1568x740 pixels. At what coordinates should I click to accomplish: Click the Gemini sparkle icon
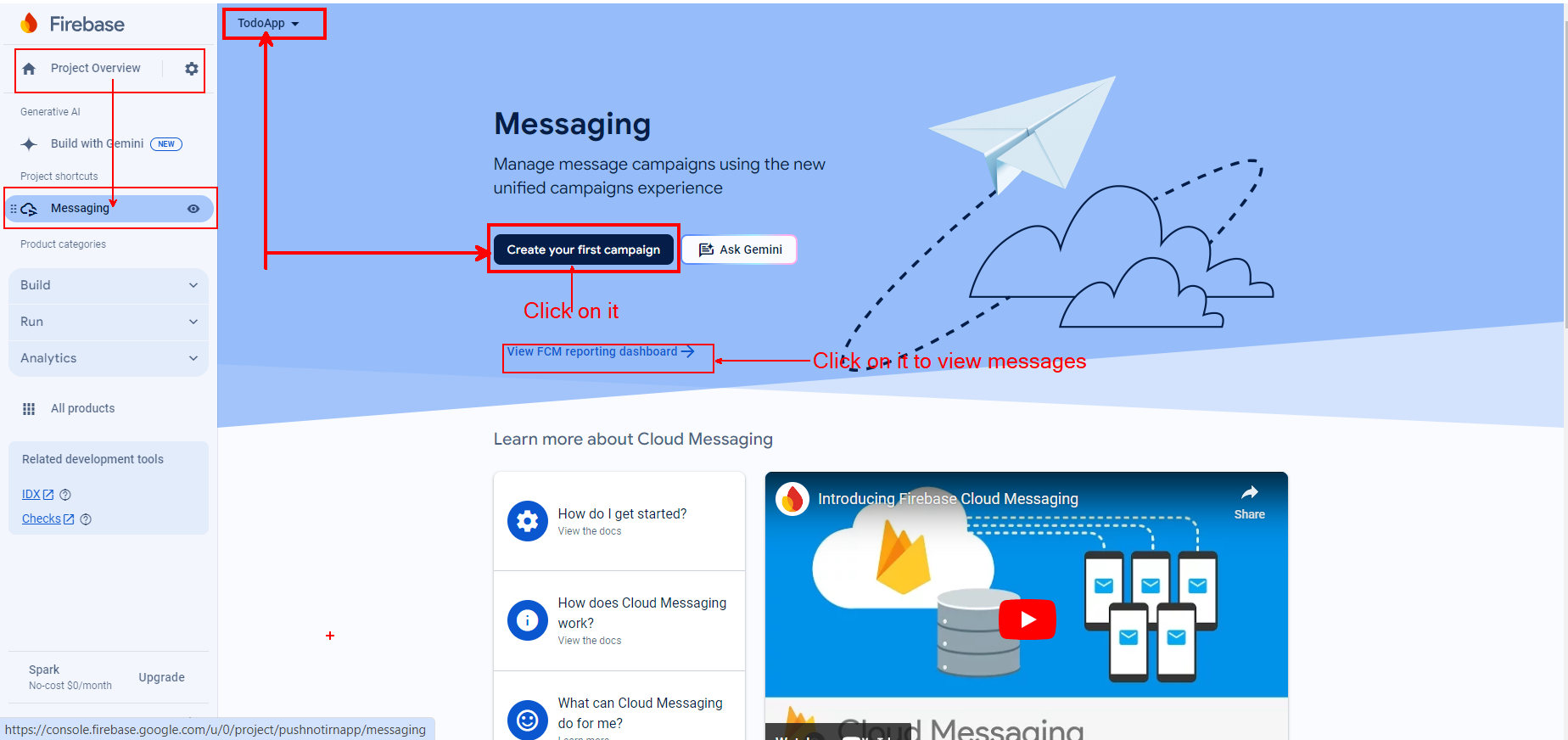[29, 144]
